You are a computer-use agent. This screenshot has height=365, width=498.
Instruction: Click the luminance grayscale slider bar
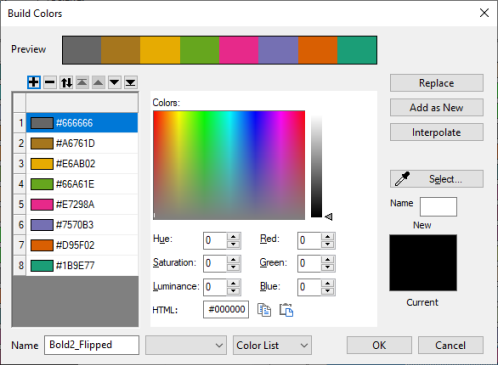[x=316, y=166]
